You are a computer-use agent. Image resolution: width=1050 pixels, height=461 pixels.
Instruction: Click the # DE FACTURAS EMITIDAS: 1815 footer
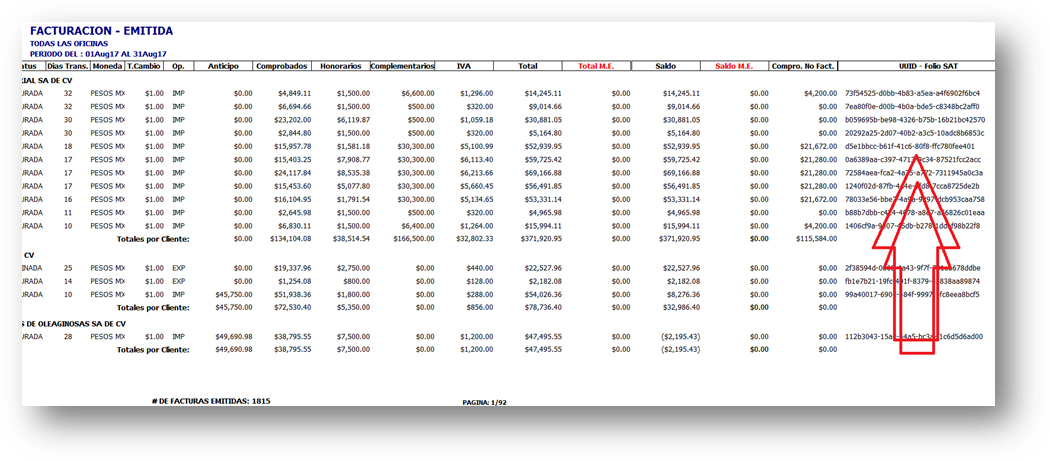coord(211,401)
